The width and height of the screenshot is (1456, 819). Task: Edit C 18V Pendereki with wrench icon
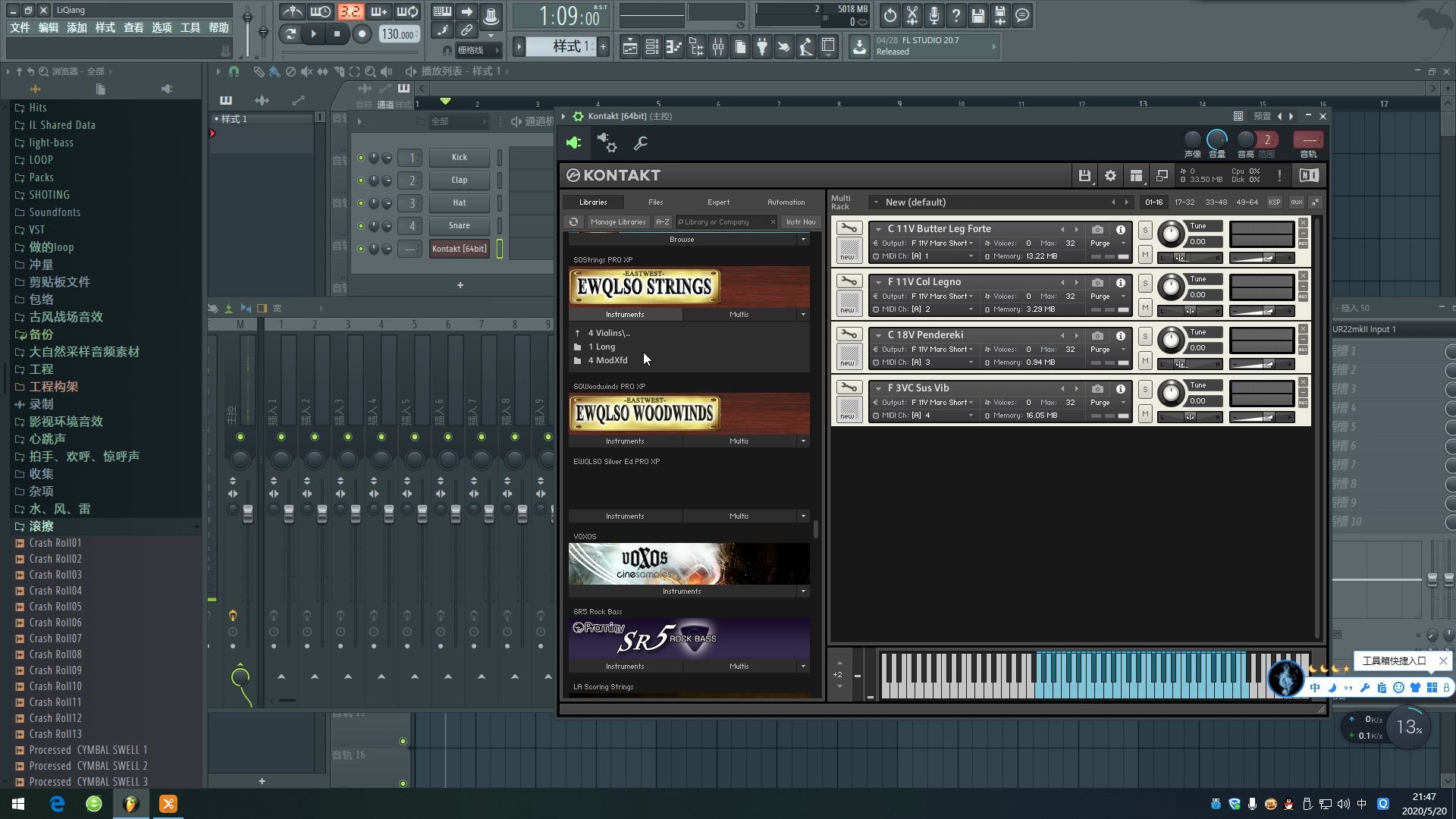(849, 334)
